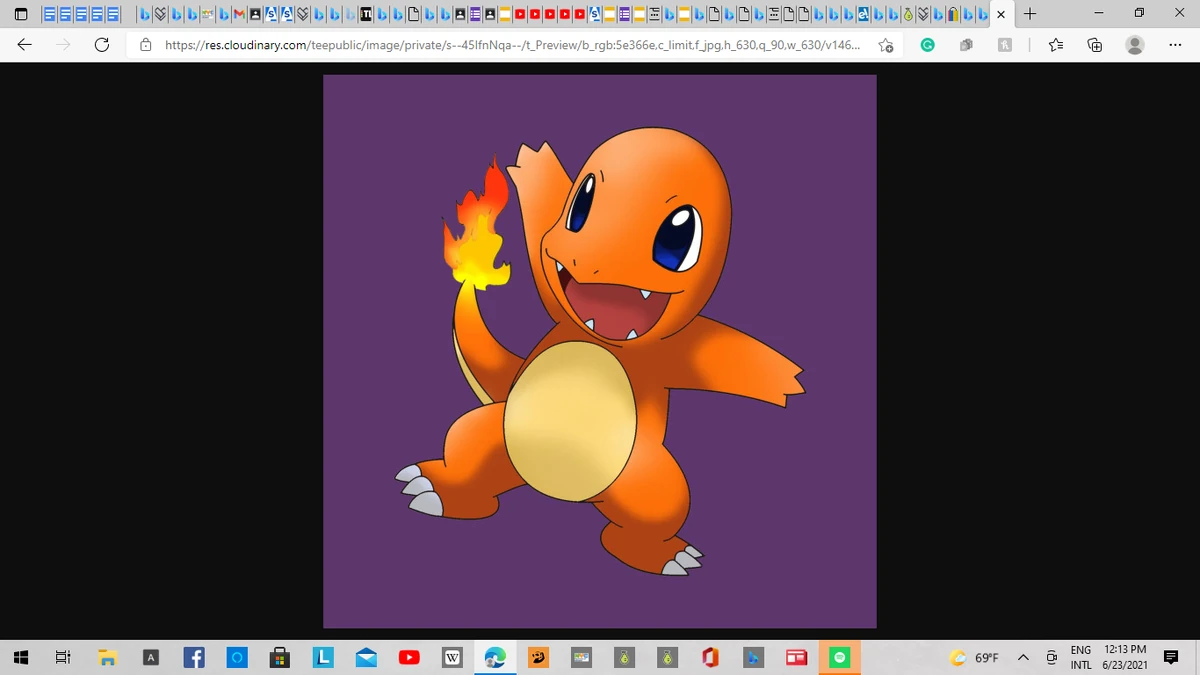
Task: Open the notification center
Action: [x=1170, y=657]
